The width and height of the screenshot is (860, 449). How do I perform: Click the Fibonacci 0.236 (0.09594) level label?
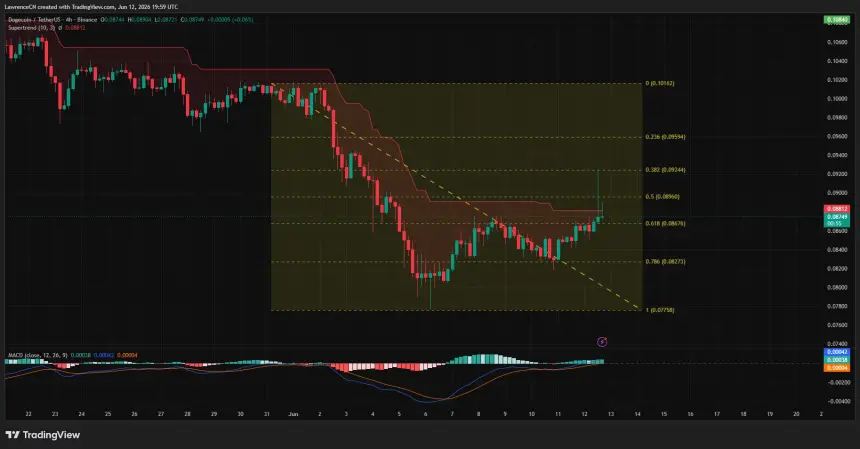[x=665, y=137]
